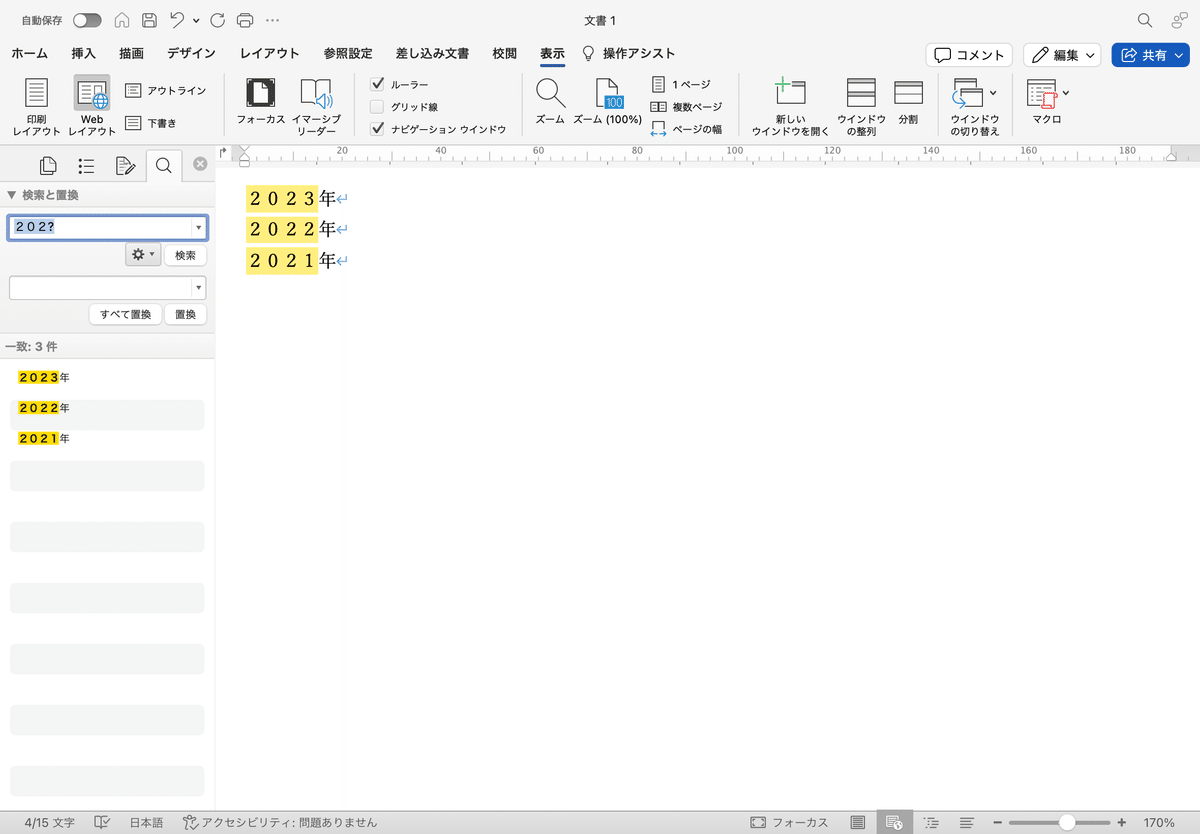Show document map headings tab
The width and height of the screenshot is (1200, 834).
pyautogui.click(x=86, y=166)
